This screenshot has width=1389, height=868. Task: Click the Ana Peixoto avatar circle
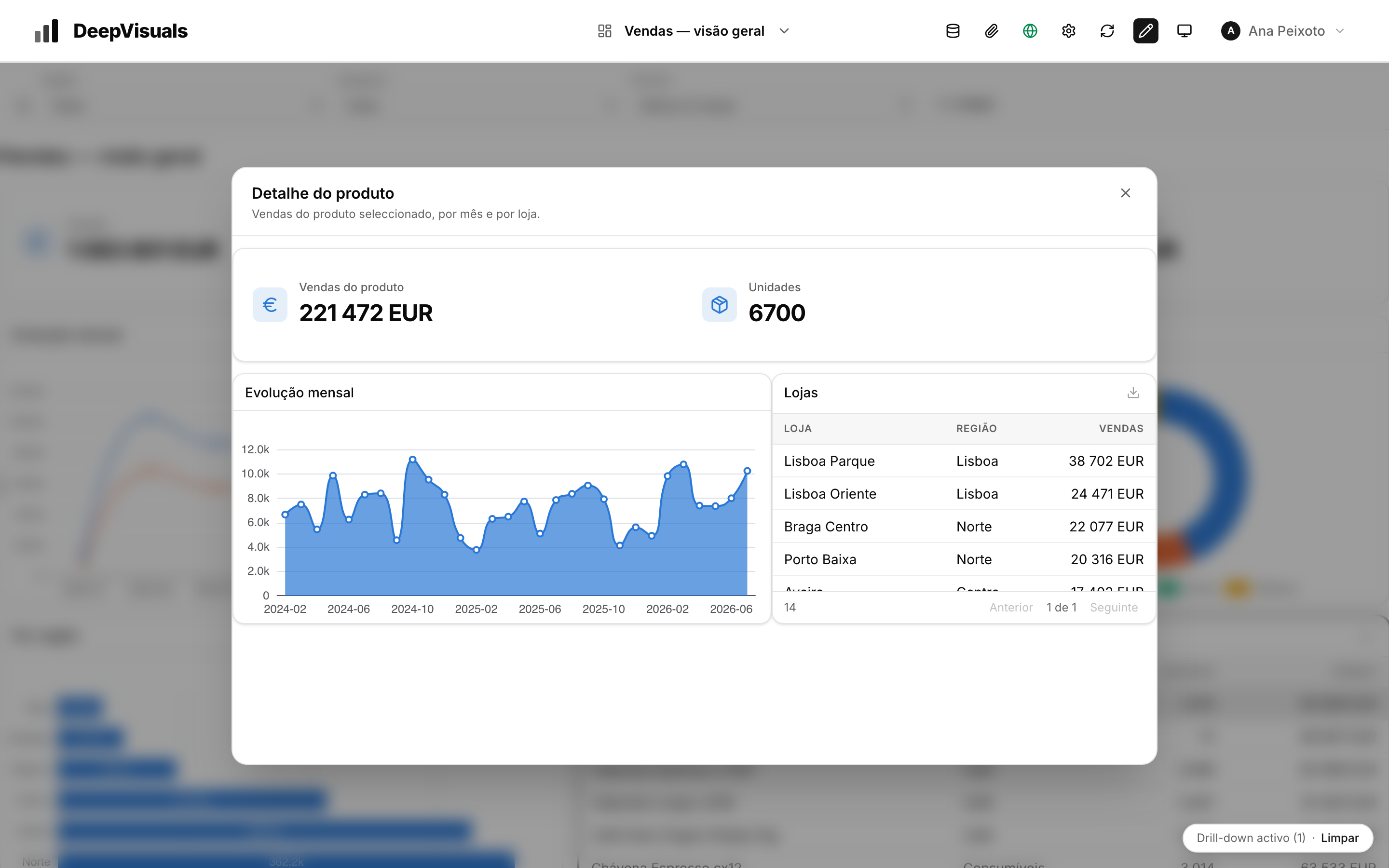[1231, 31]
